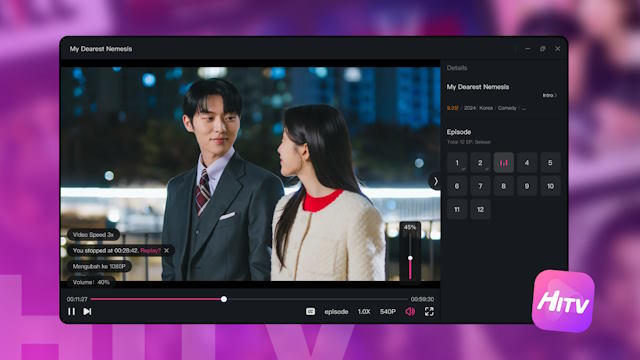Click the Replay? link in notification
The height and width of the screenshot is (360, 640).
(x=150, y=251)
